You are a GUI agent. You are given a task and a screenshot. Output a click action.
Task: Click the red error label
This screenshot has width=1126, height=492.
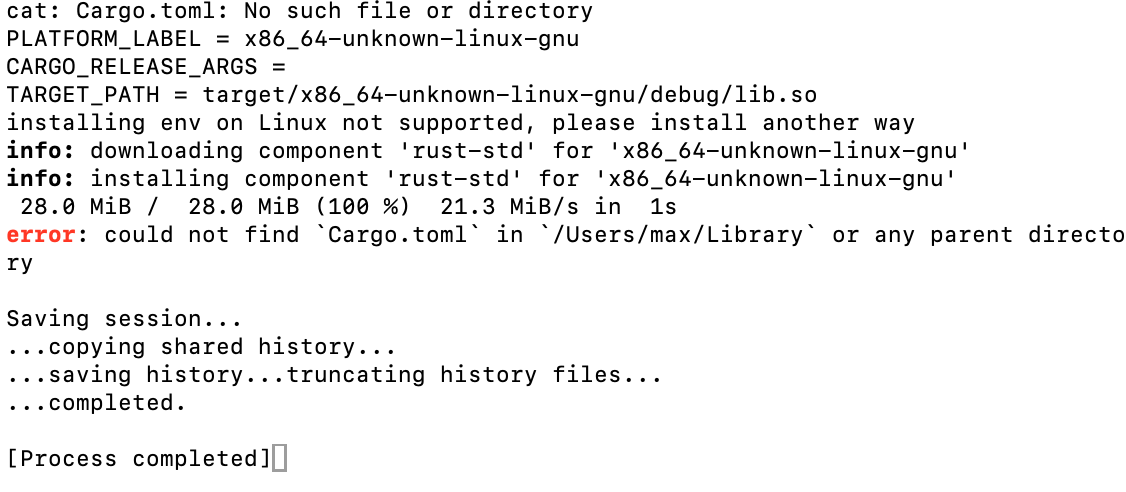click(41, 235)
